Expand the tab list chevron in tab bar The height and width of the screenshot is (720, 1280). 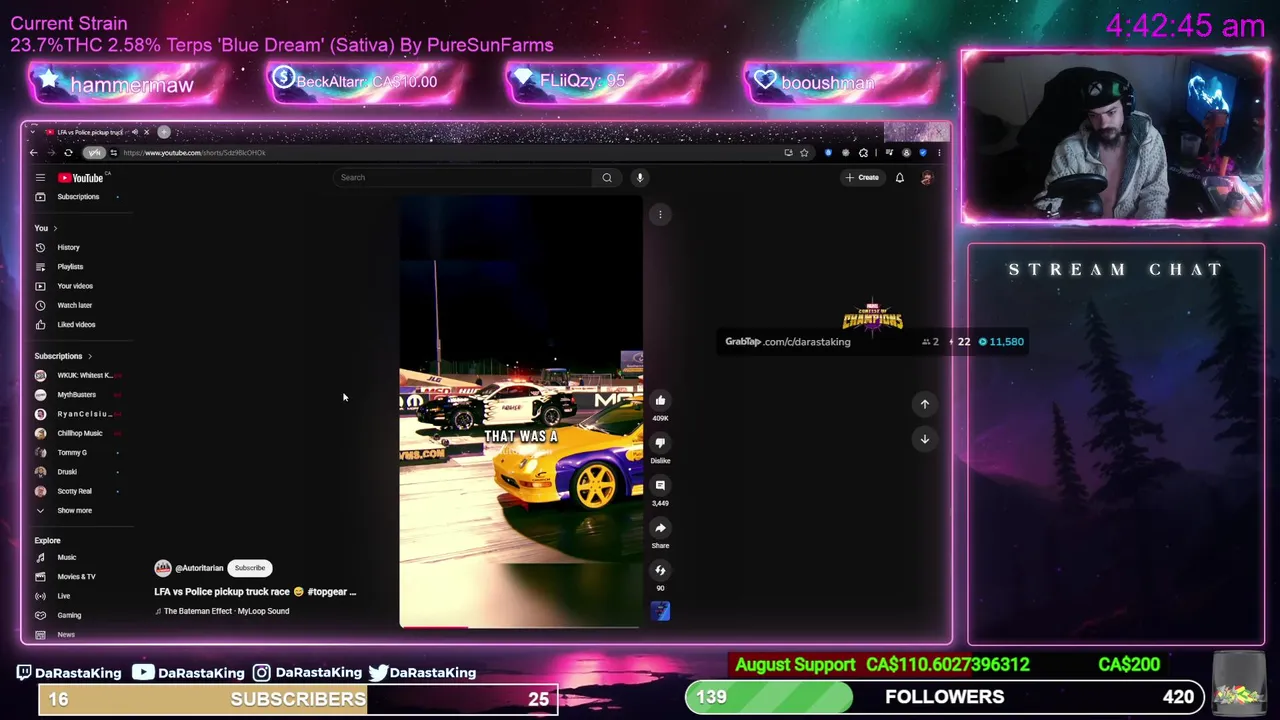click(x=31, y=132)
